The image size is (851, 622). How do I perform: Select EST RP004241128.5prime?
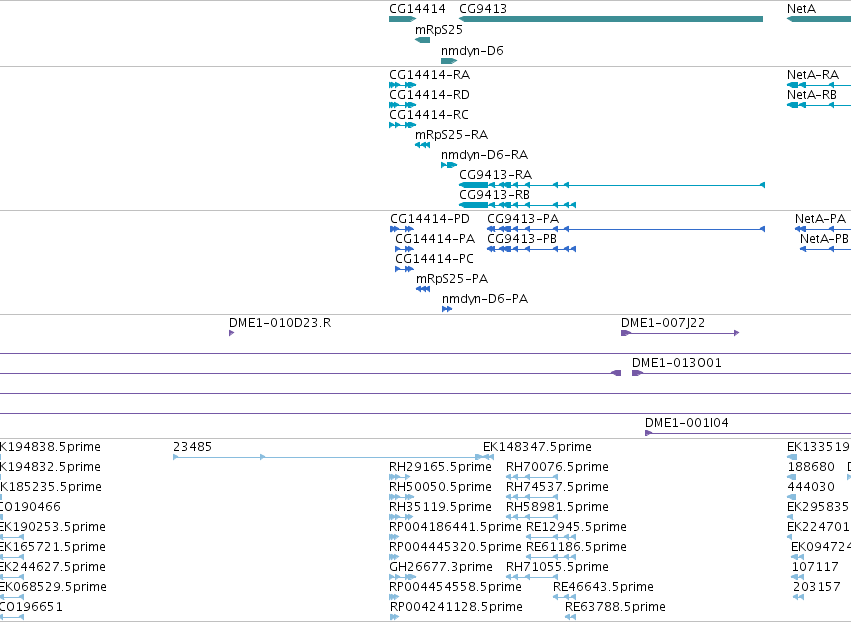(x=456, y=607)
